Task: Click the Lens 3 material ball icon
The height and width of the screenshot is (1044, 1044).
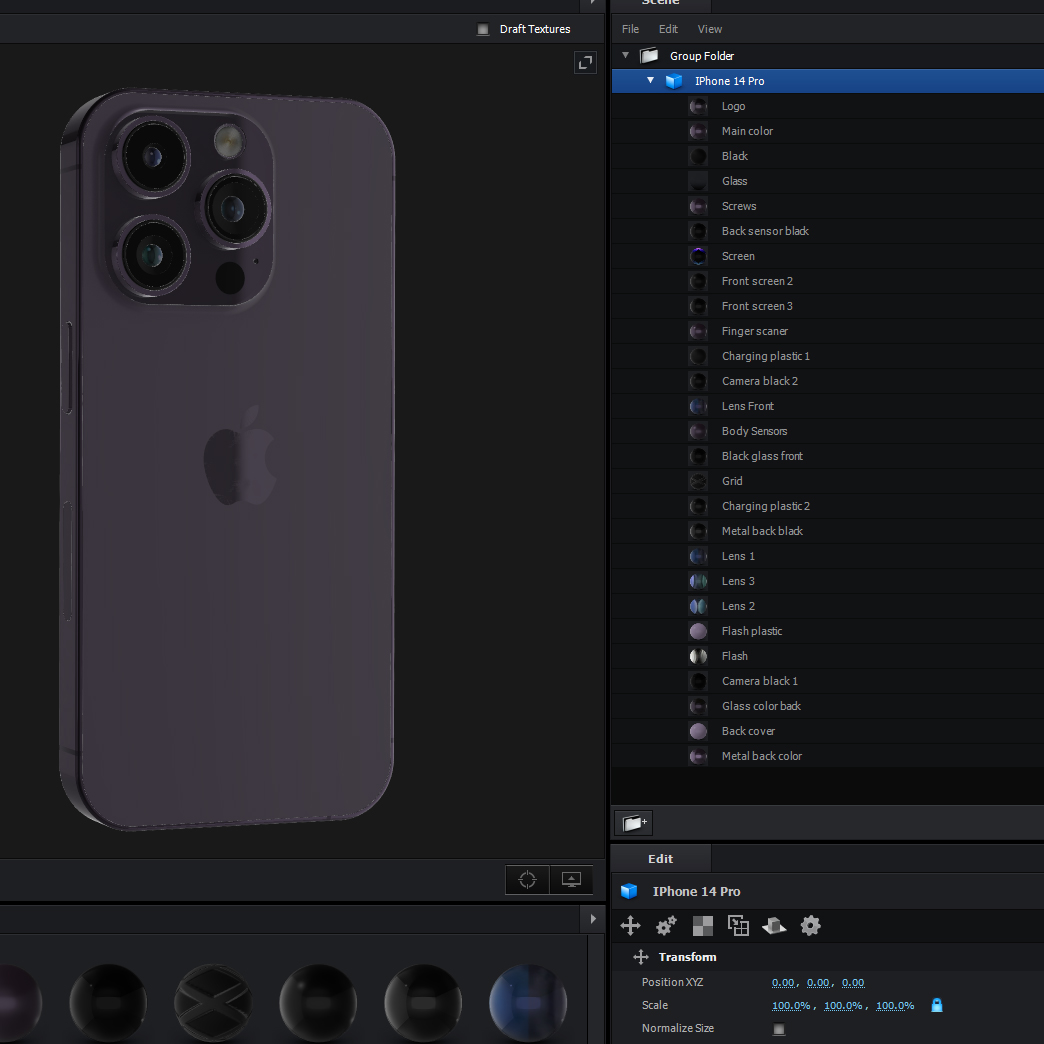Action: [x=698, y=581]
